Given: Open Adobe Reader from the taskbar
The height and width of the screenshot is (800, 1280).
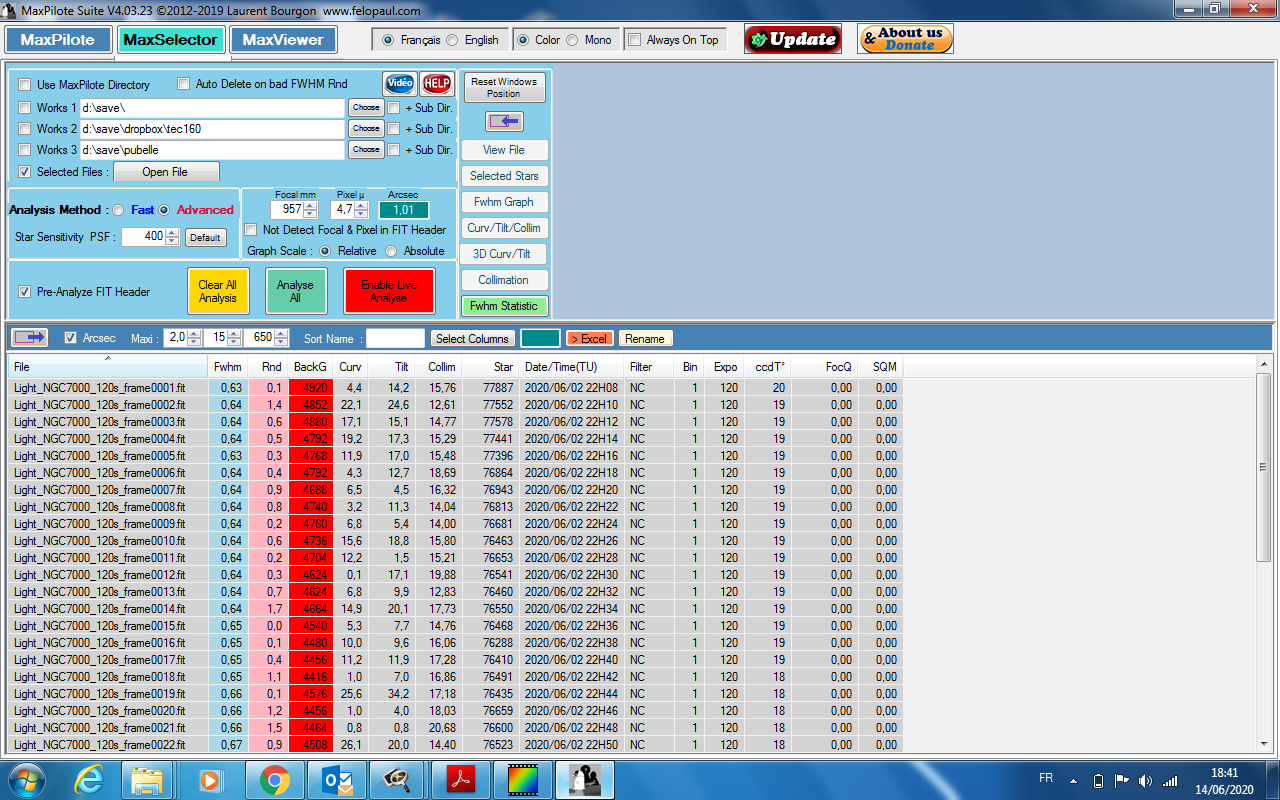Looking at the screenshot, I should pos(459,780).
